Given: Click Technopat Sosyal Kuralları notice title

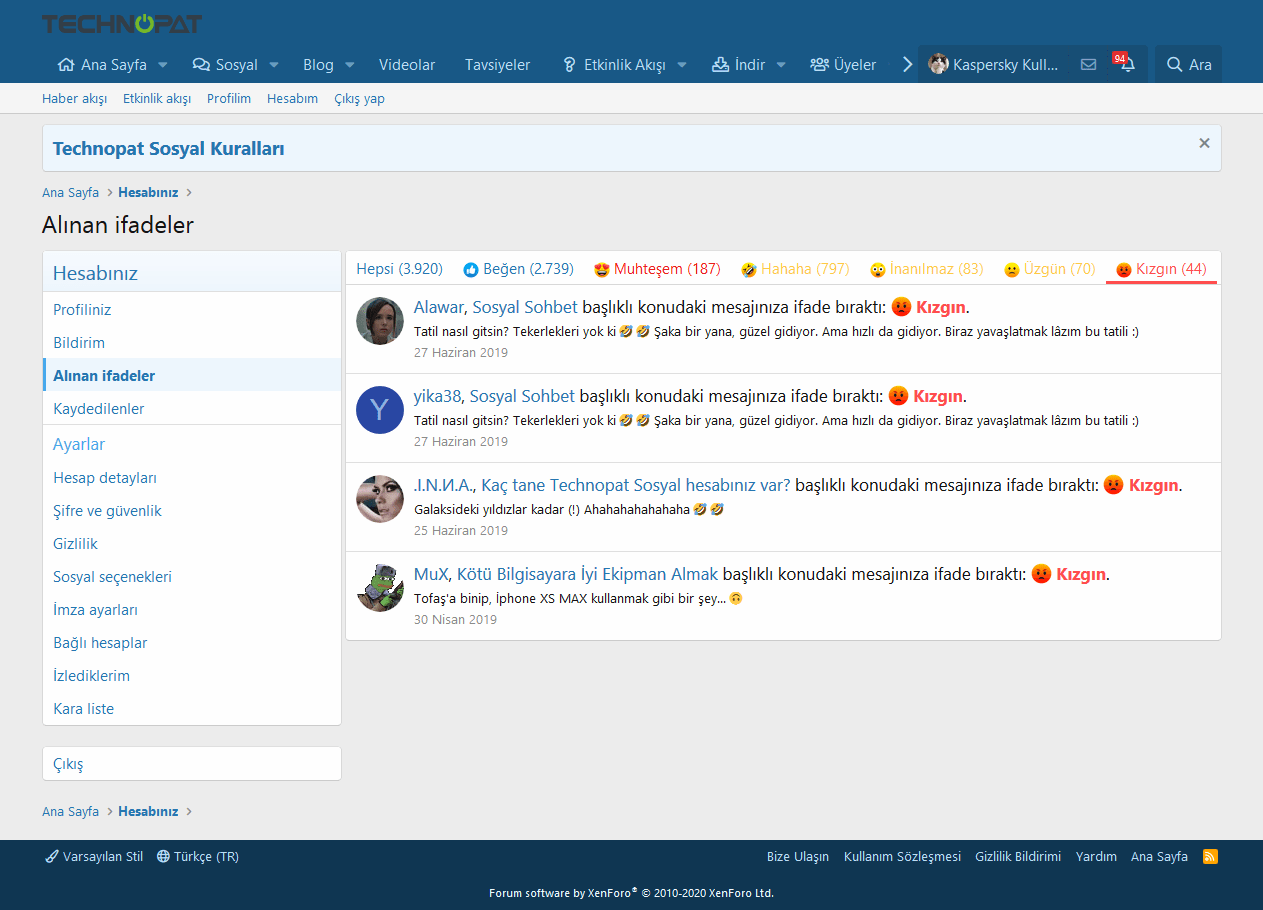Looking at the screenshot, I should pyautogui.click(x=169, y=149).
